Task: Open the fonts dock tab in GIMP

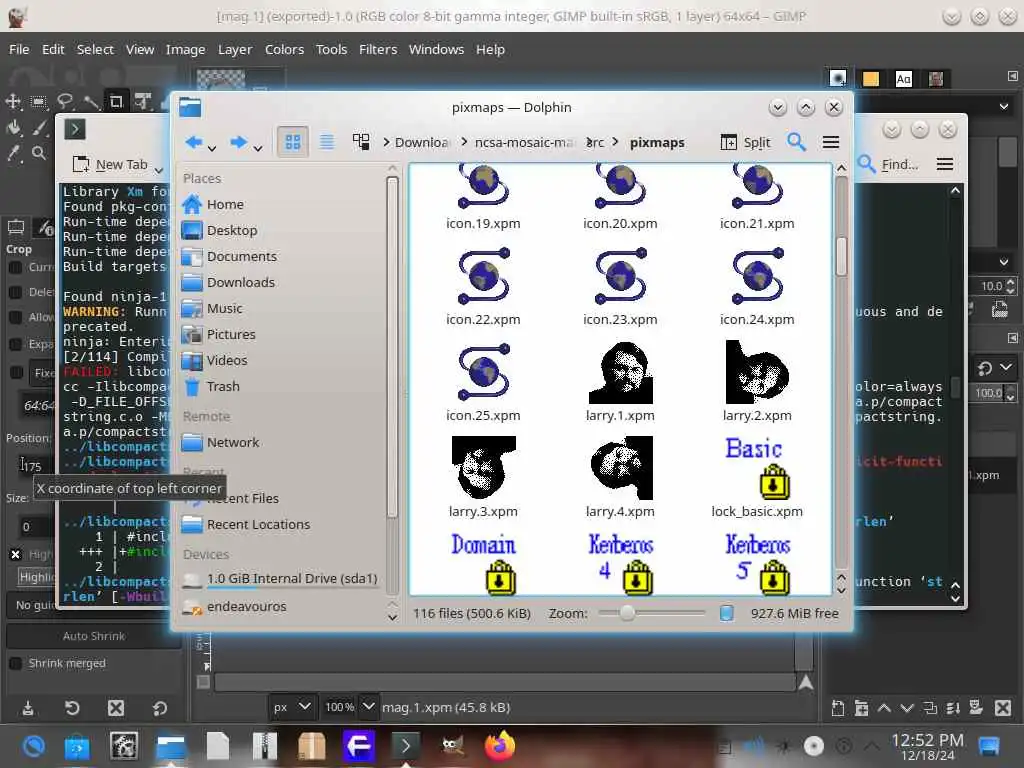Action: point(904,79)
